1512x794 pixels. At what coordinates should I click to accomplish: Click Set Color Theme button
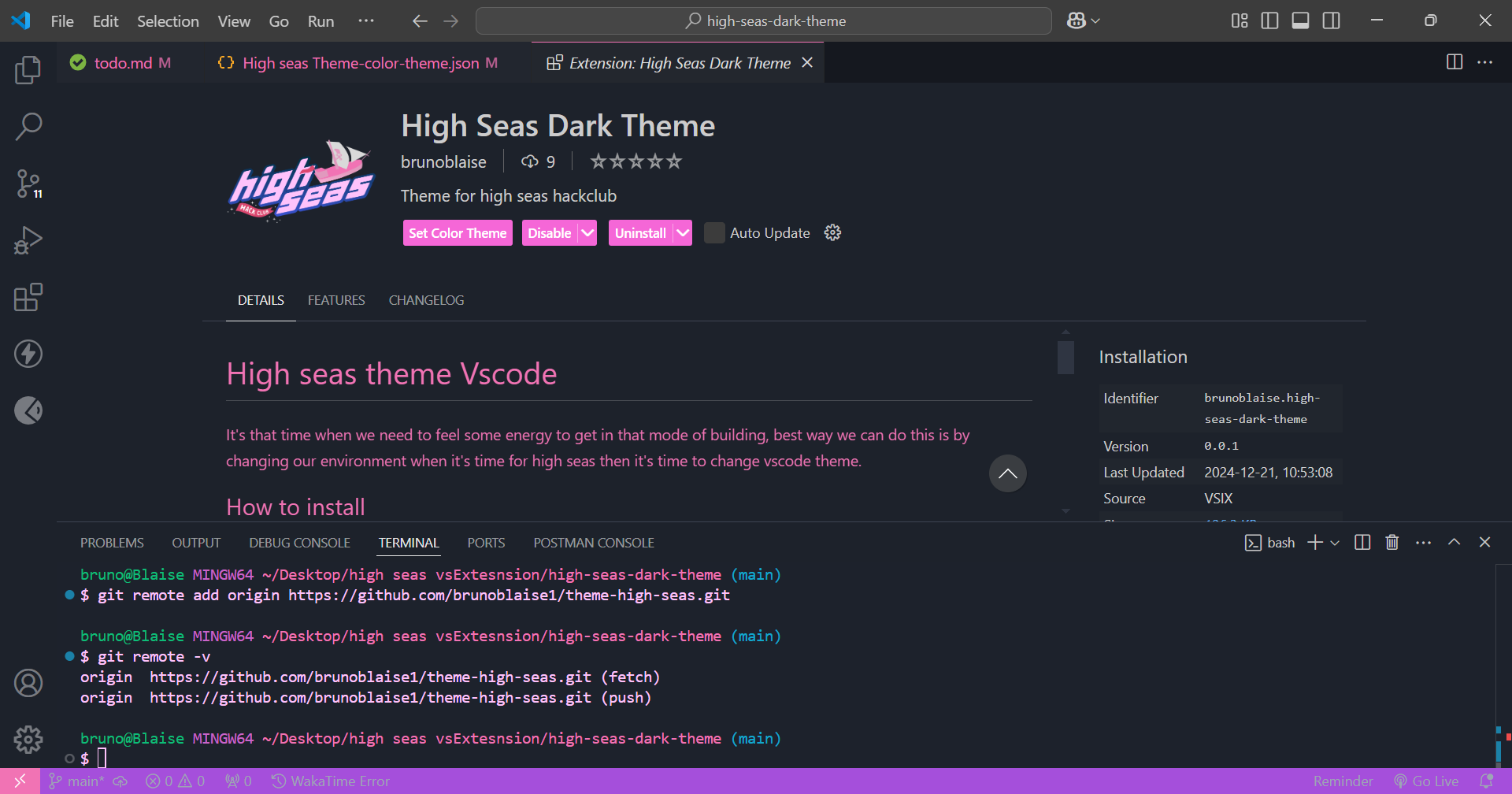[x=458, y=233]
